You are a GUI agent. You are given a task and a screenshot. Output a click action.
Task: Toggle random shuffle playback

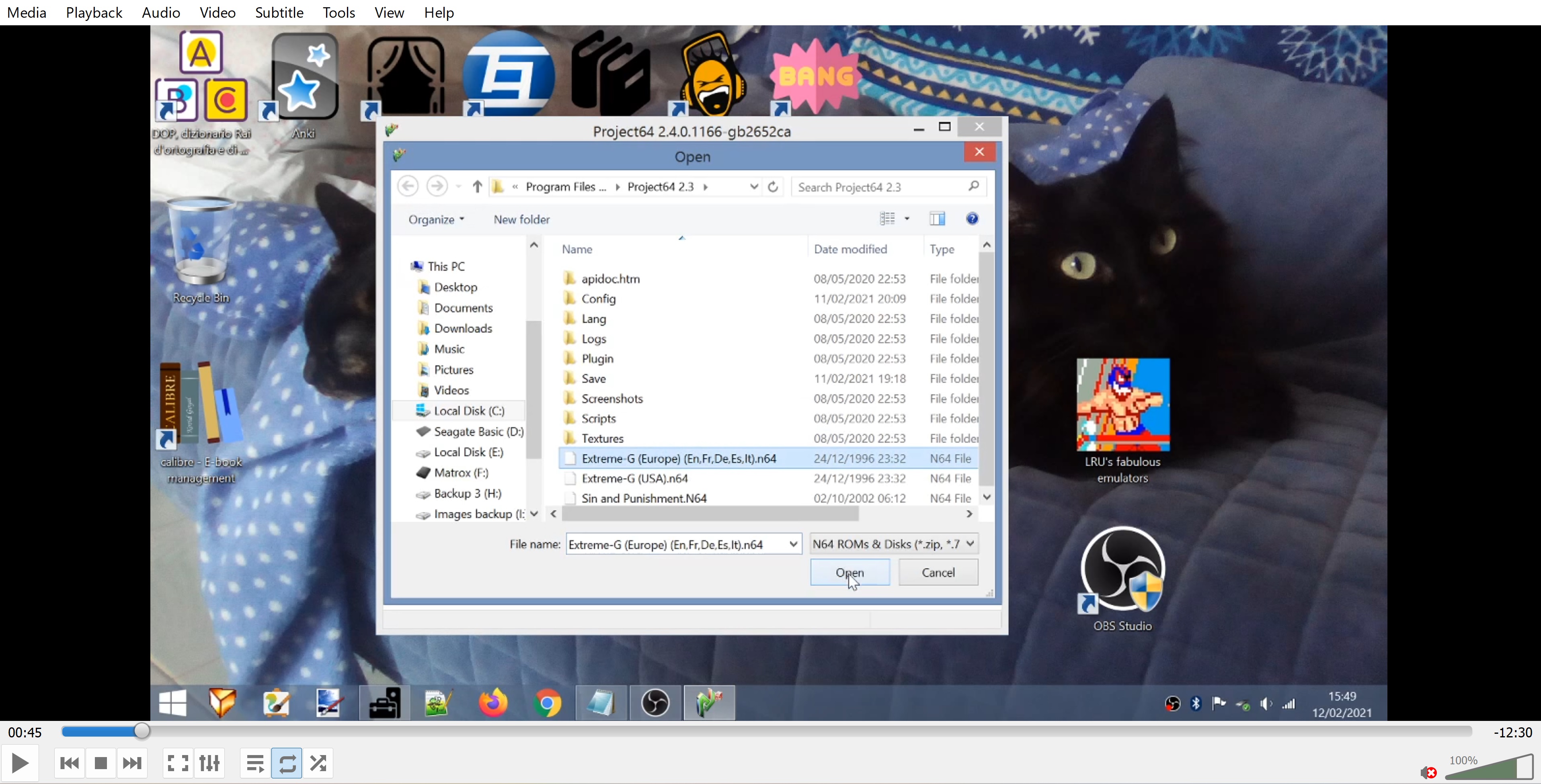(318, 763)
